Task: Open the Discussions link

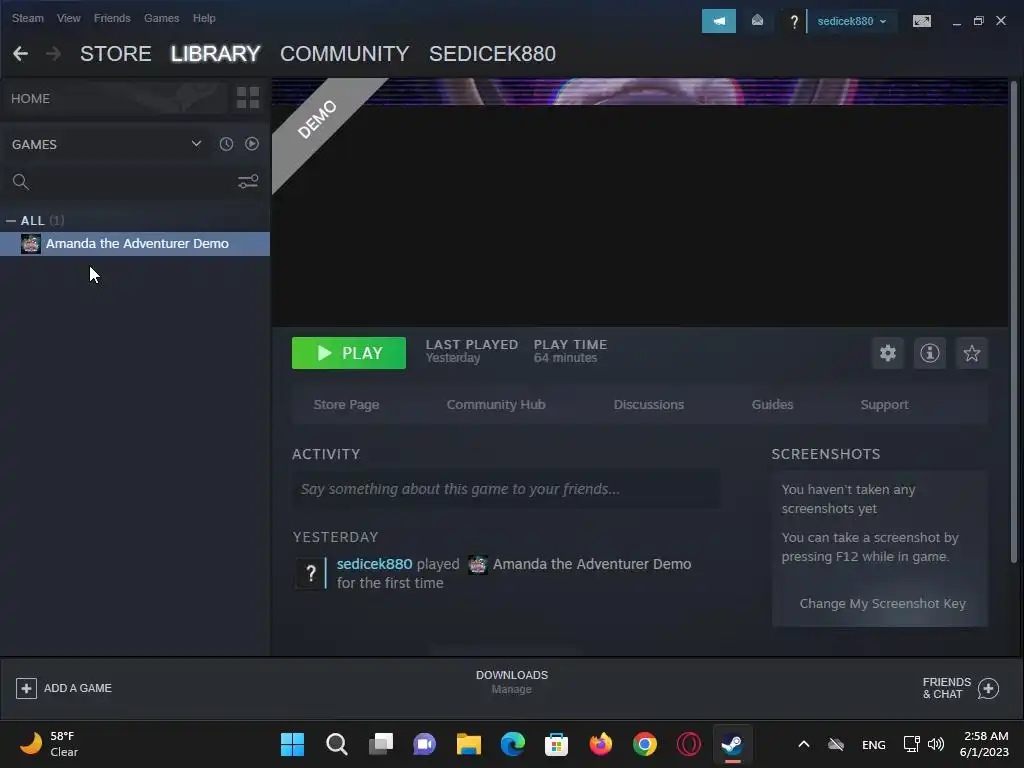Action: [648, 405]
